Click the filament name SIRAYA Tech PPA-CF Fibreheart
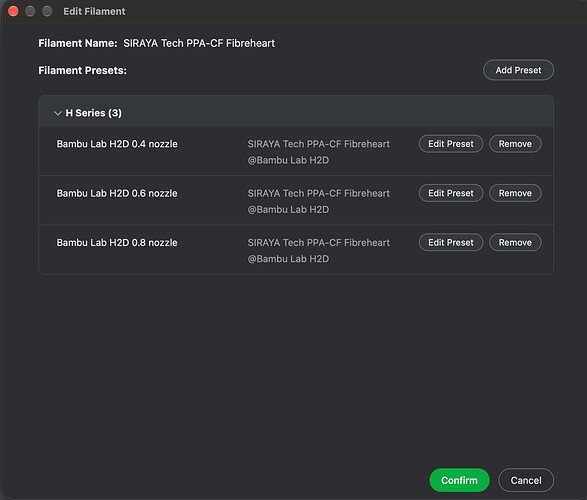 coord(199,43)
